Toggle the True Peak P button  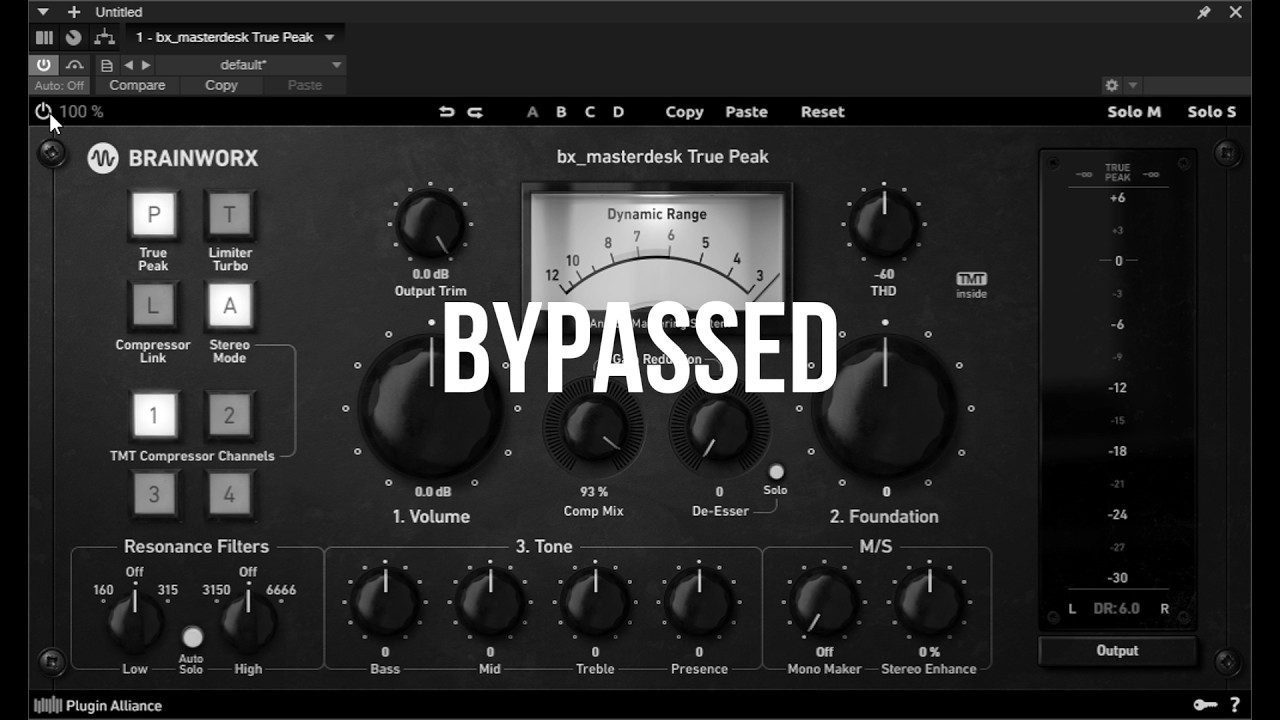tap(153, 214)
